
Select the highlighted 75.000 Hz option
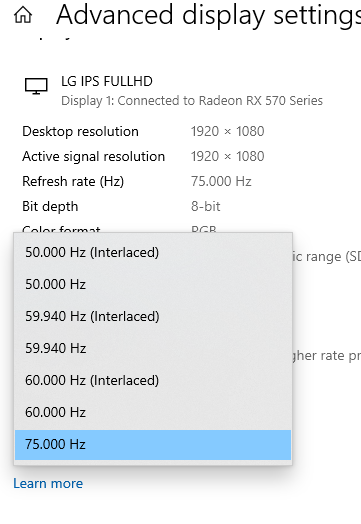click(153, 445)
